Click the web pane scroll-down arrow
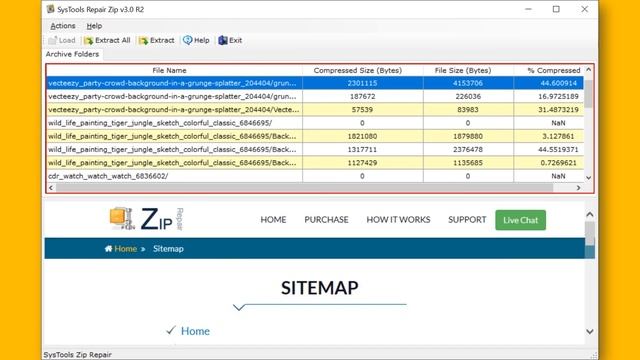This screenshot has width=640, height=360. (590, 331)
